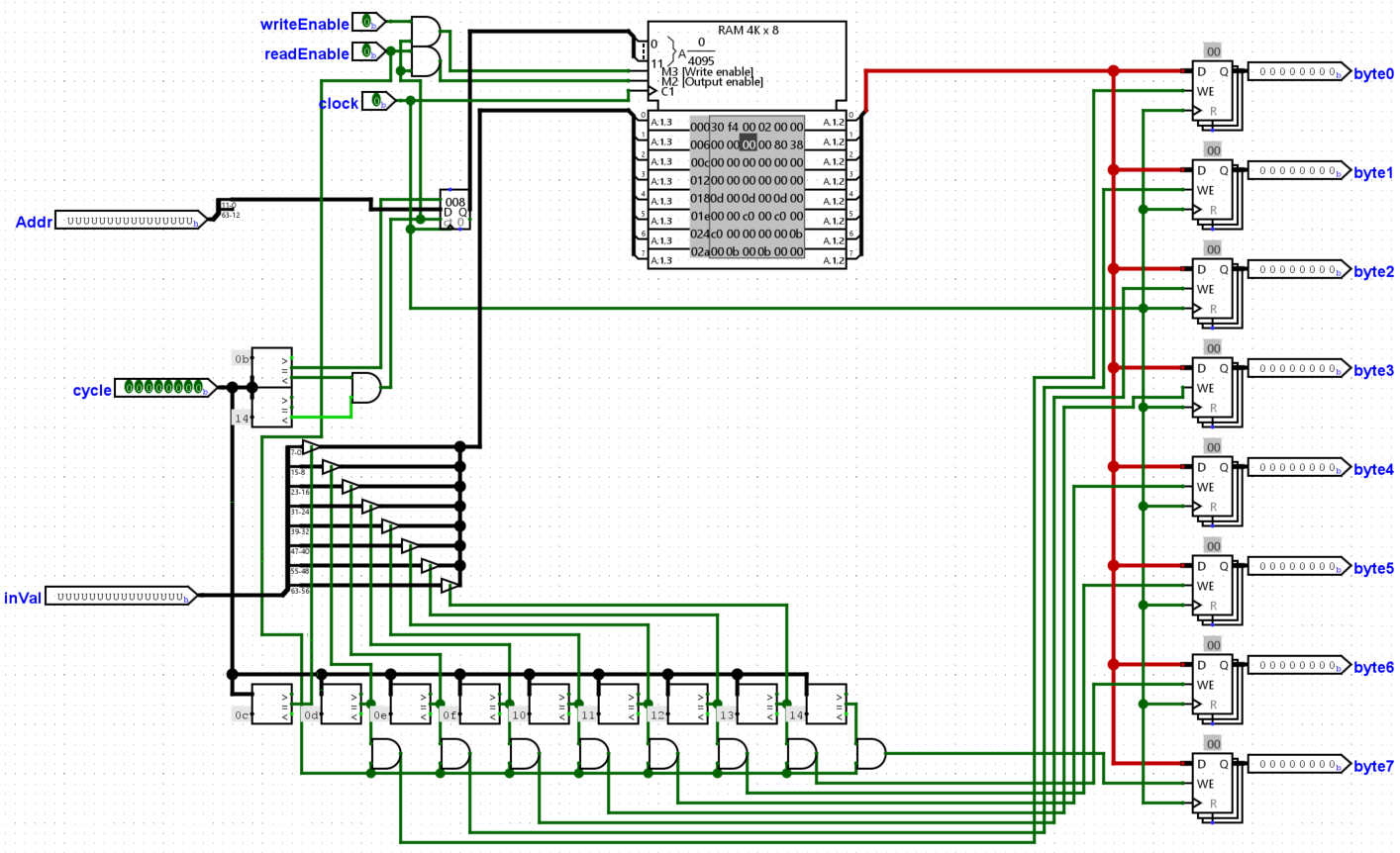Select the comparator with constant 12
The image size is (1400, 853).
point(688,704)
